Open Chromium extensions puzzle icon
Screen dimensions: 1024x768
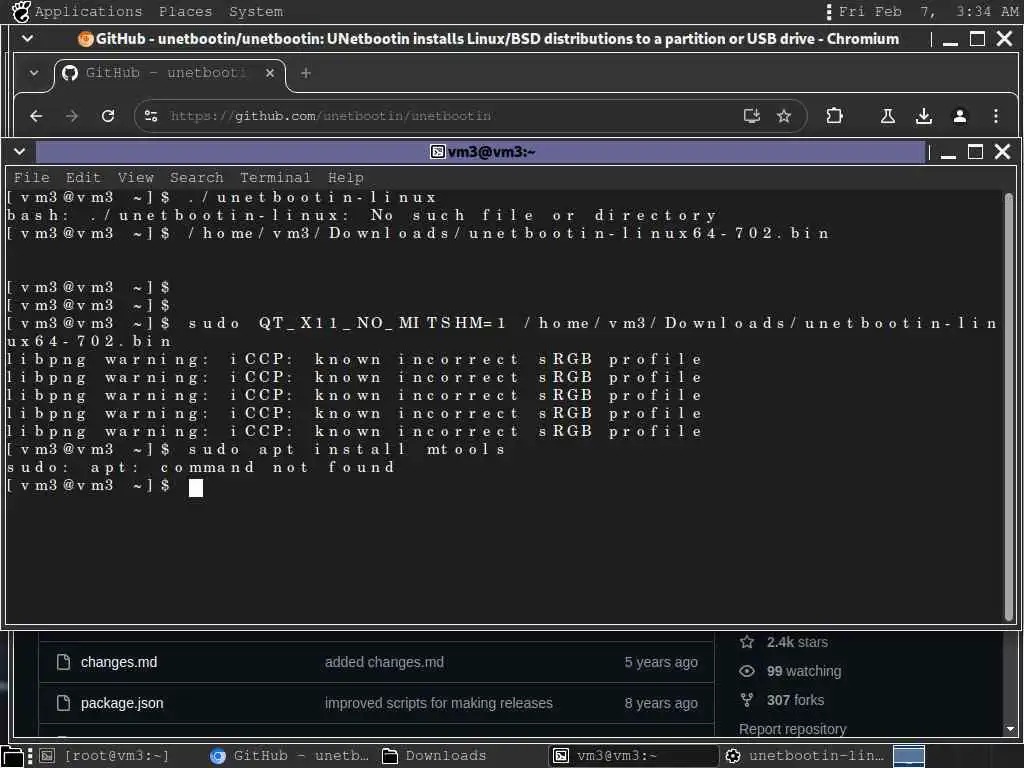(x=834, y=116)
